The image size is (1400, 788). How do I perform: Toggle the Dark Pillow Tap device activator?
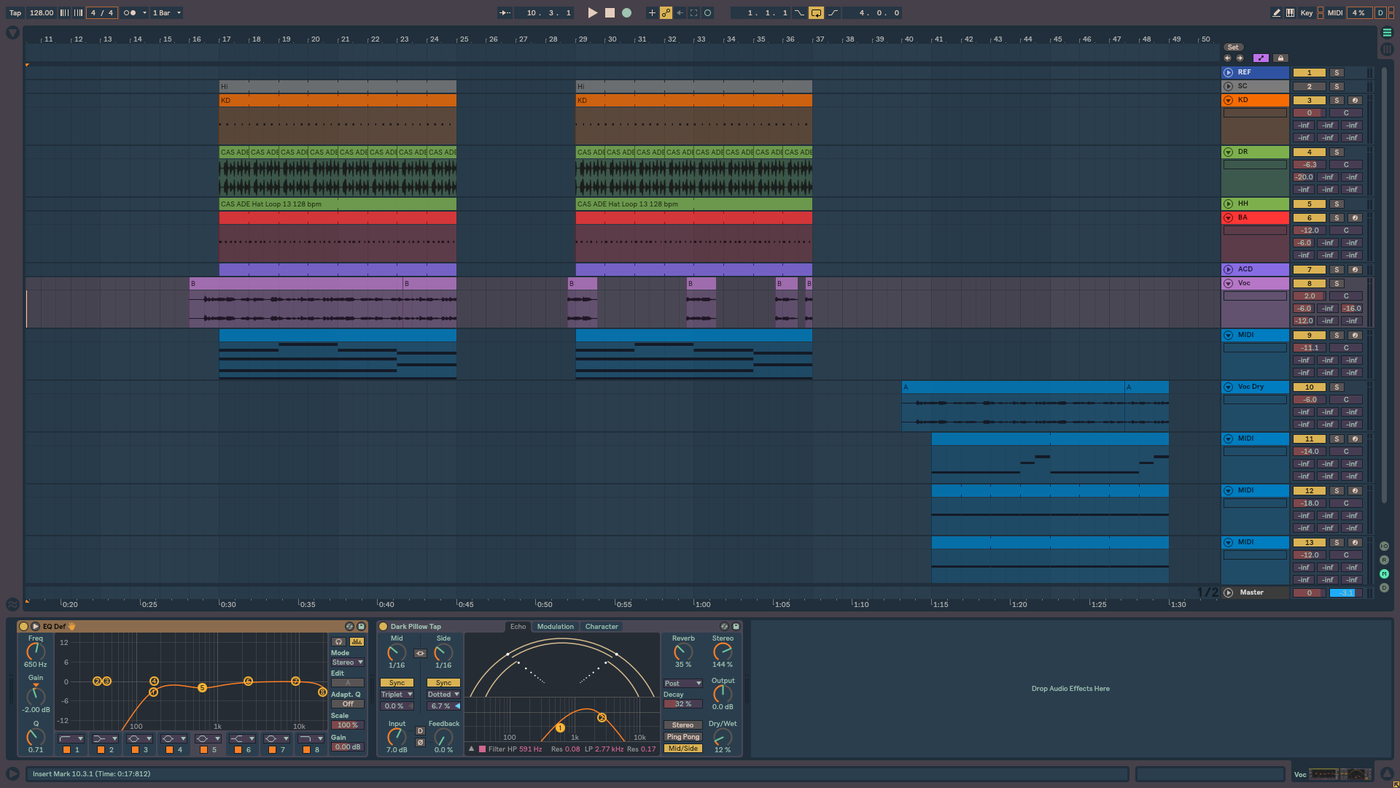pos(383,627)
